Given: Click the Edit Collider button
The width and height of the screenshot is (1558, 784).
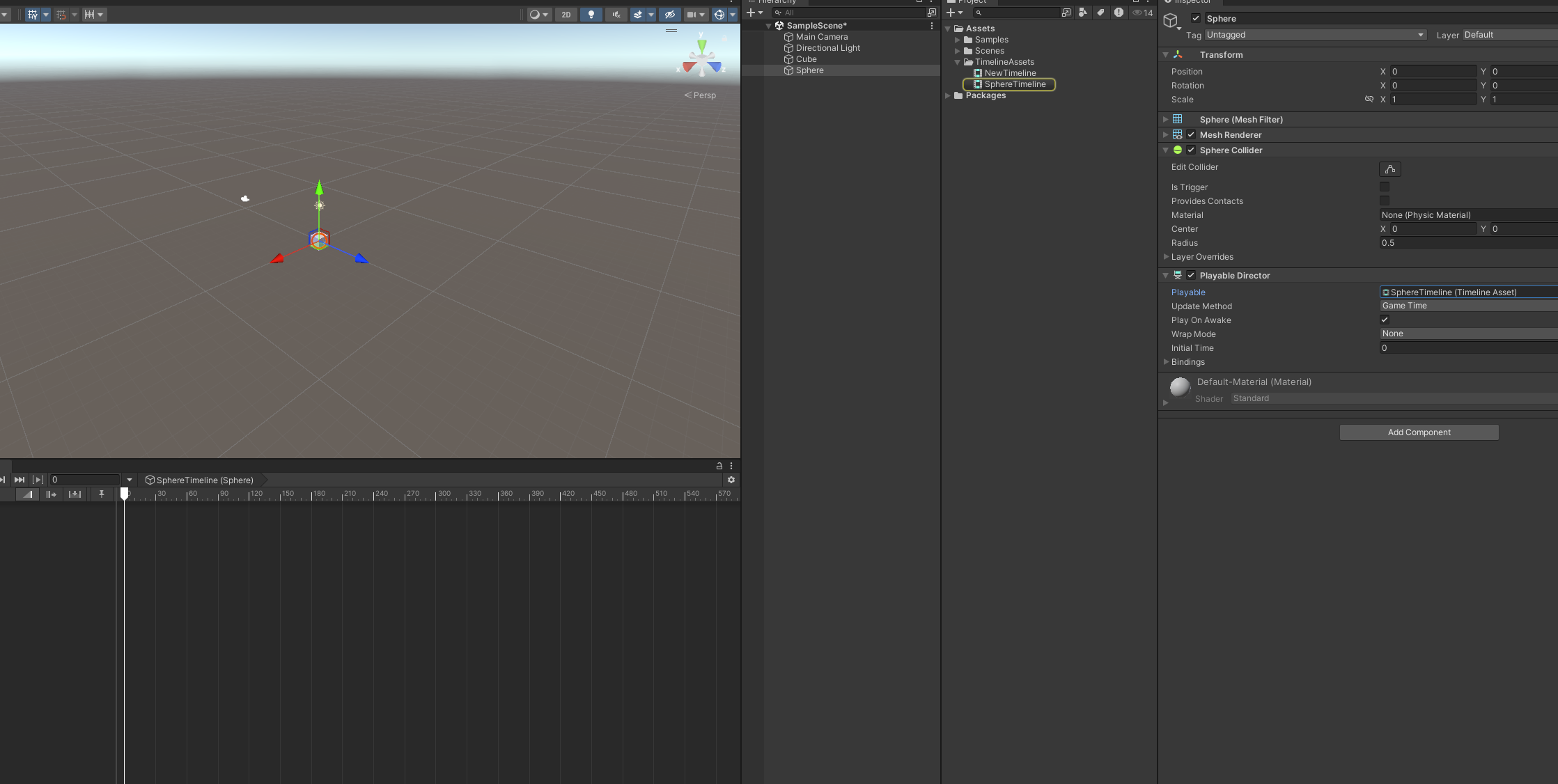Looking at the screenshot, I should (x=1389, y=169).
